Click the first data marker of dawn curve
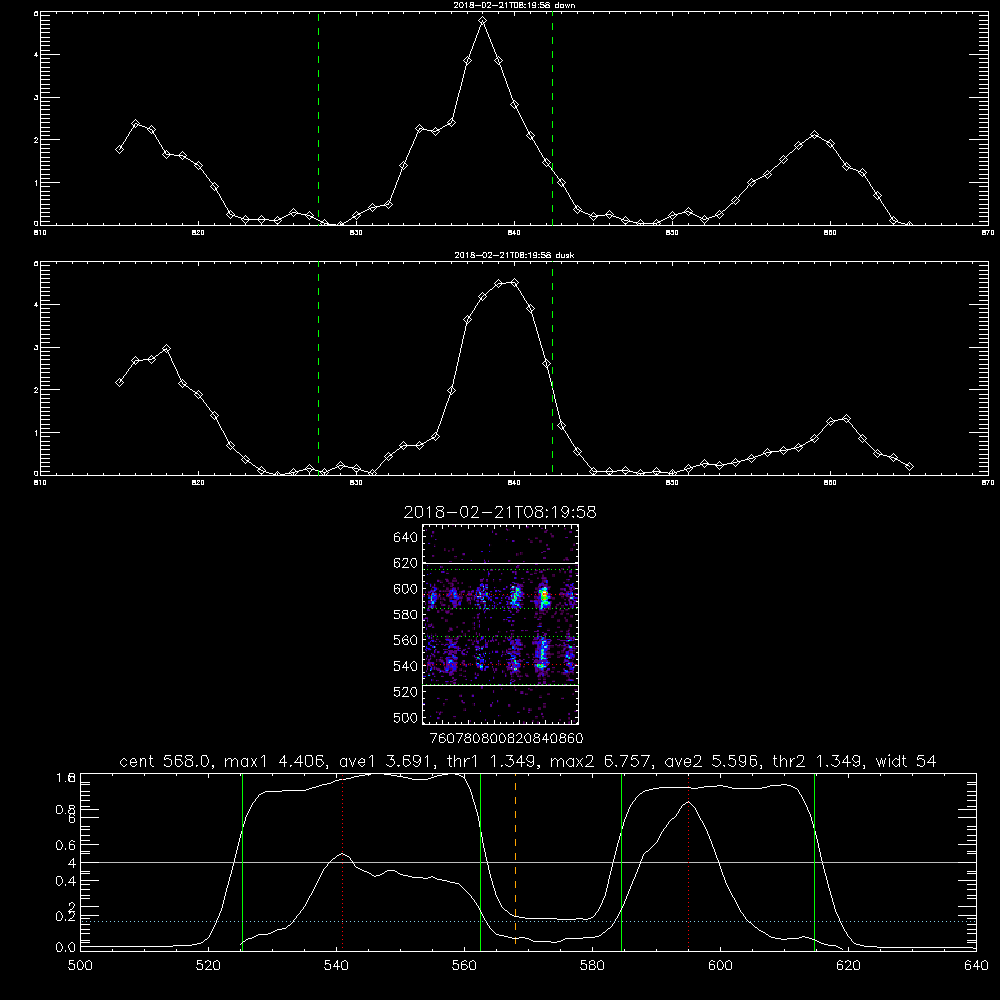Screen dimensions: 1000x1000 pyautogui.click(x=119, y=149)
